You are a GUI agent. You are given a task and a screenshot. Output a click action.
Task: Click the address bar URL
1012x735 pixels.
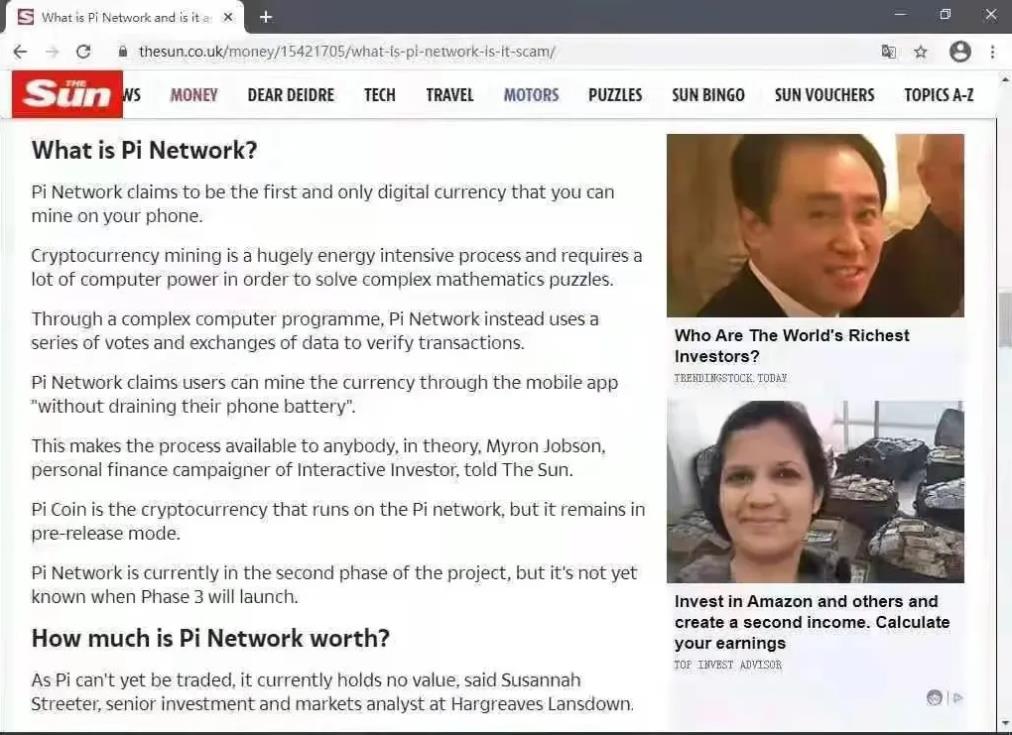[x=347, y=52]
